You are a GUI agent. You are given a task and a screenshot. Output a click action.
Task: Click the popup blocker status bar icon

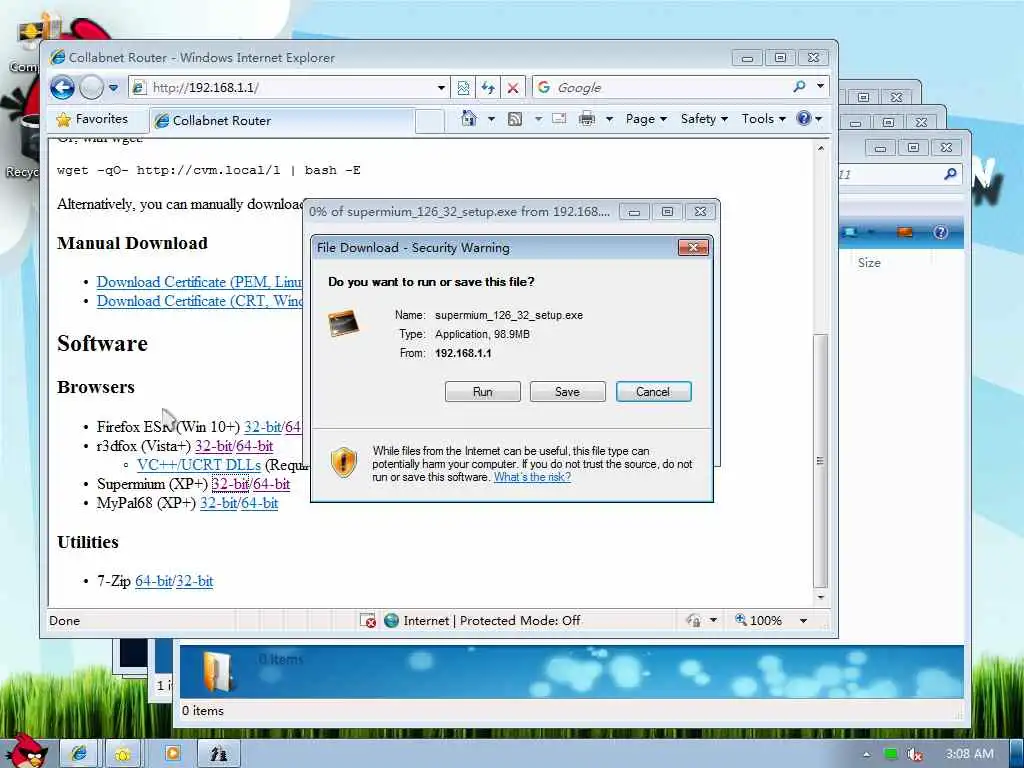click(x=368, y=620)
